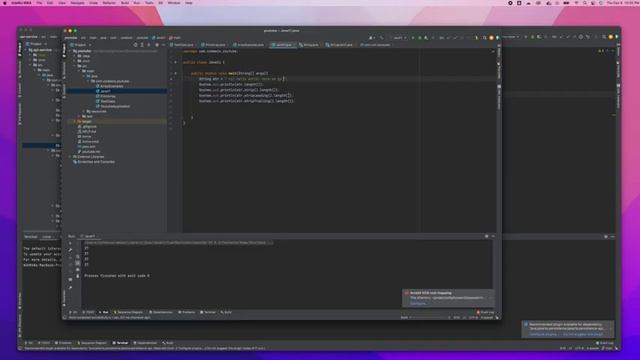Open Project panel settings gear
The image size is (640, 360).
pos(157,45)
